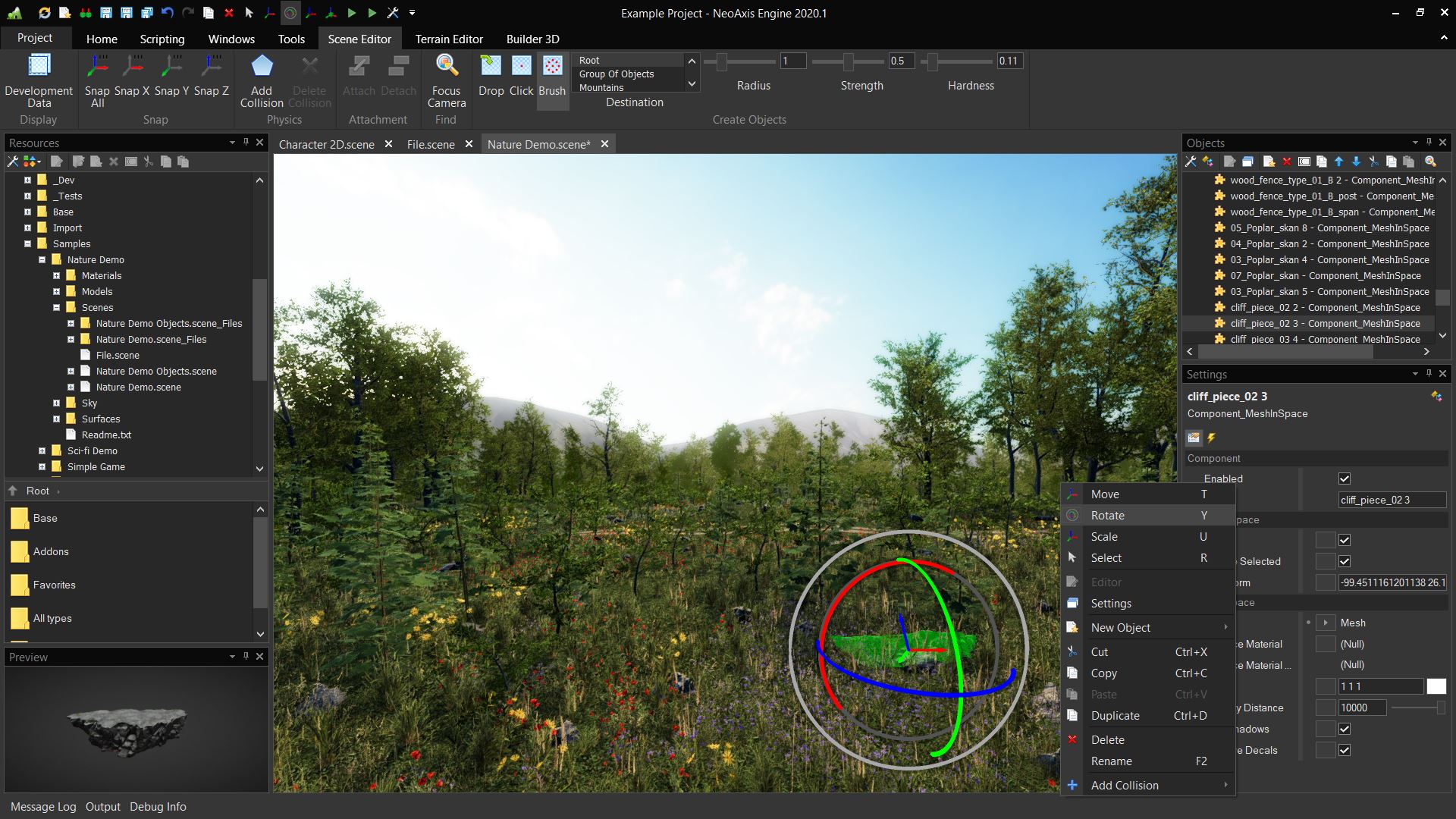Screen dimensions: 1456x819
Task: Click the red delete icon in the Objects toolbar
Action: click(1286, 162)
